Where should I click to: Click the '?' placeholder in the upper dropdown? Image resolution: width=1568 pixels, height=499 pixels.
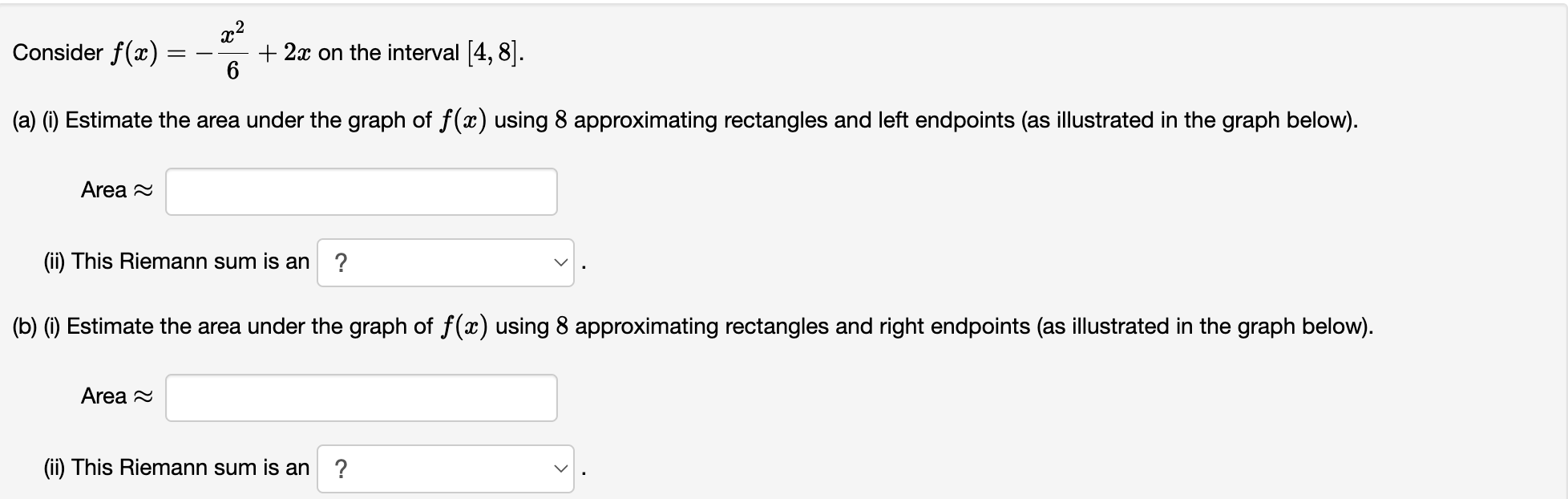coord(340,261)
